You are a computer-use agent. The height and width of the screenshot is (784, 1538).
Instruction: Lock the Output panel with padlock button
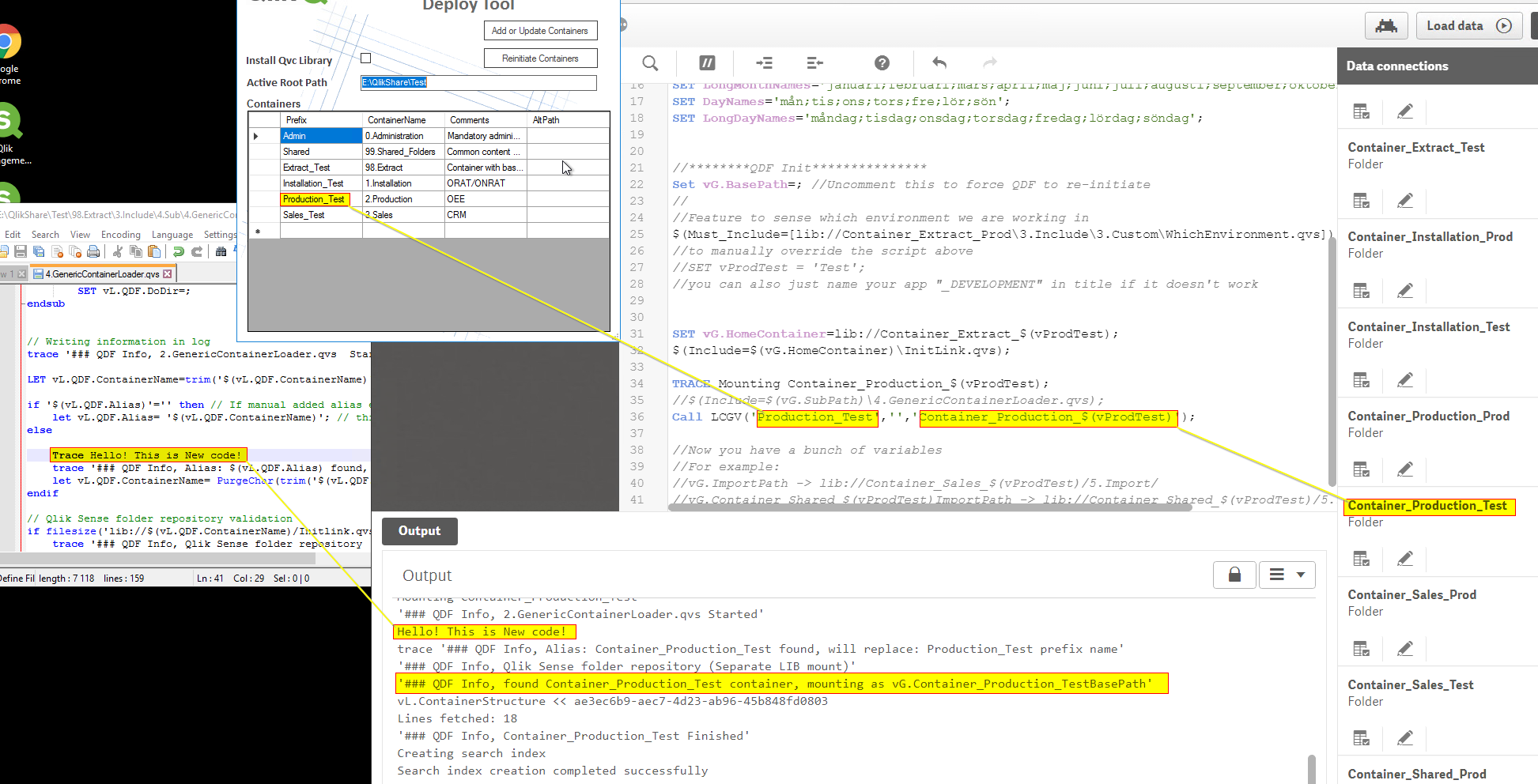[1234, 575]
